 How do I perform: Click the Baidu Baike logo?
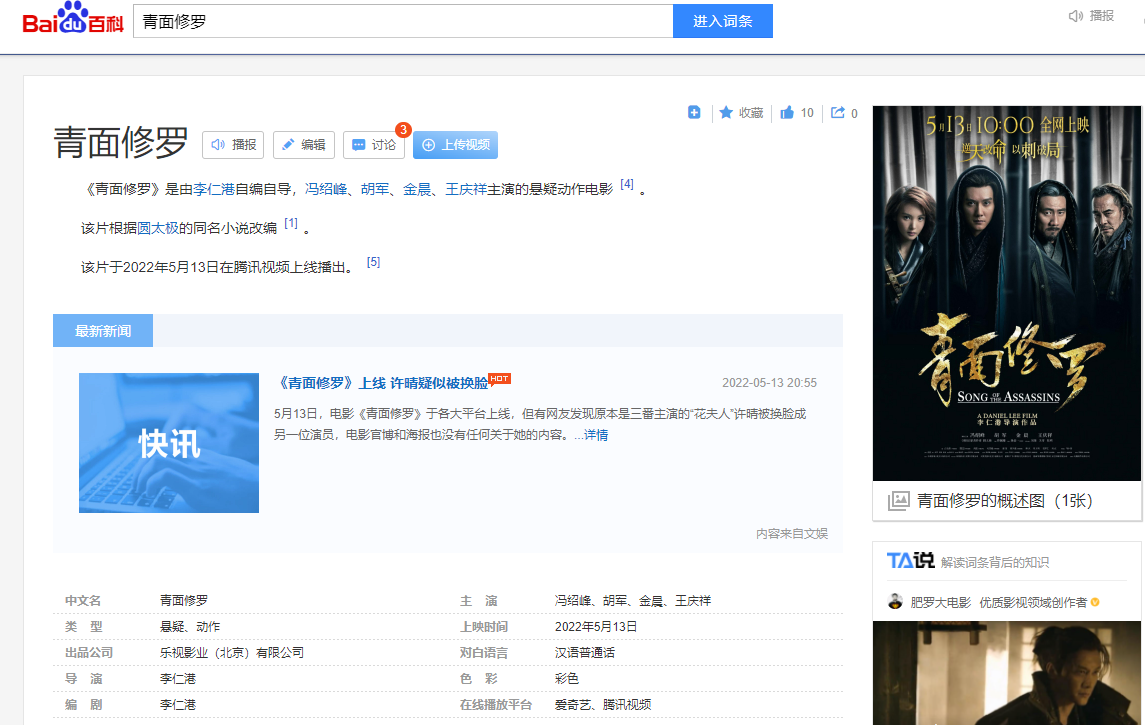[x=73, y=18]
